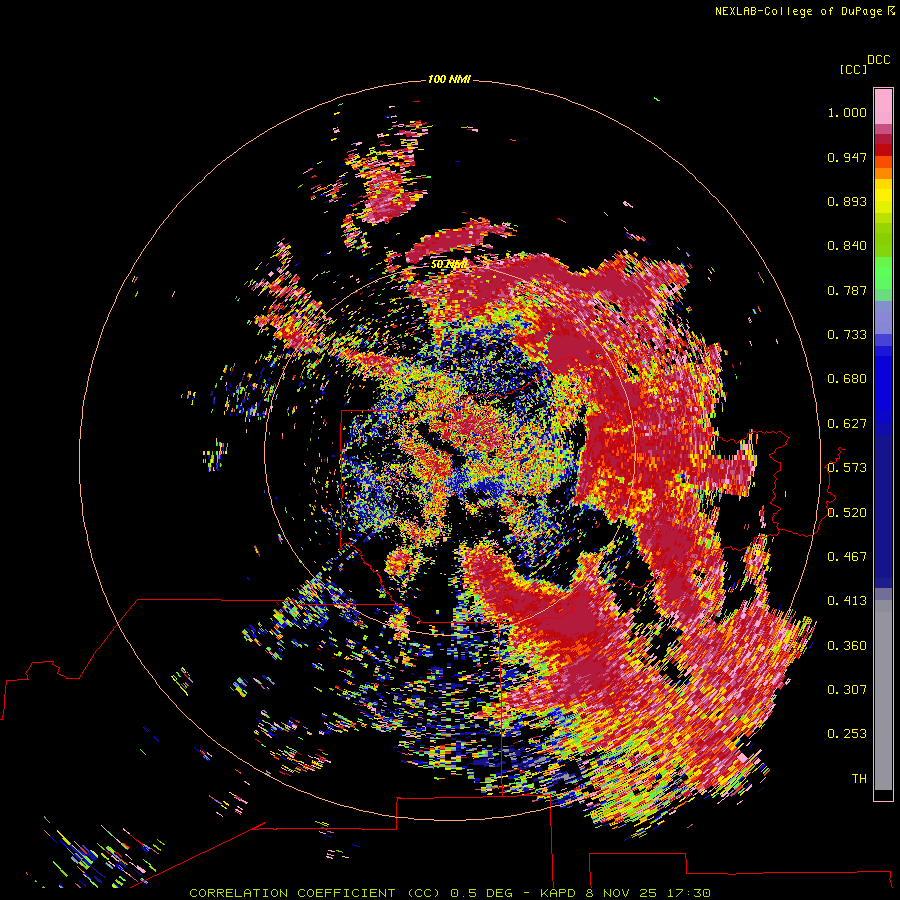The height and width of the screenshot is (900, 900).
Task: Click the TH threshold label
Action: tap(859, 779)
